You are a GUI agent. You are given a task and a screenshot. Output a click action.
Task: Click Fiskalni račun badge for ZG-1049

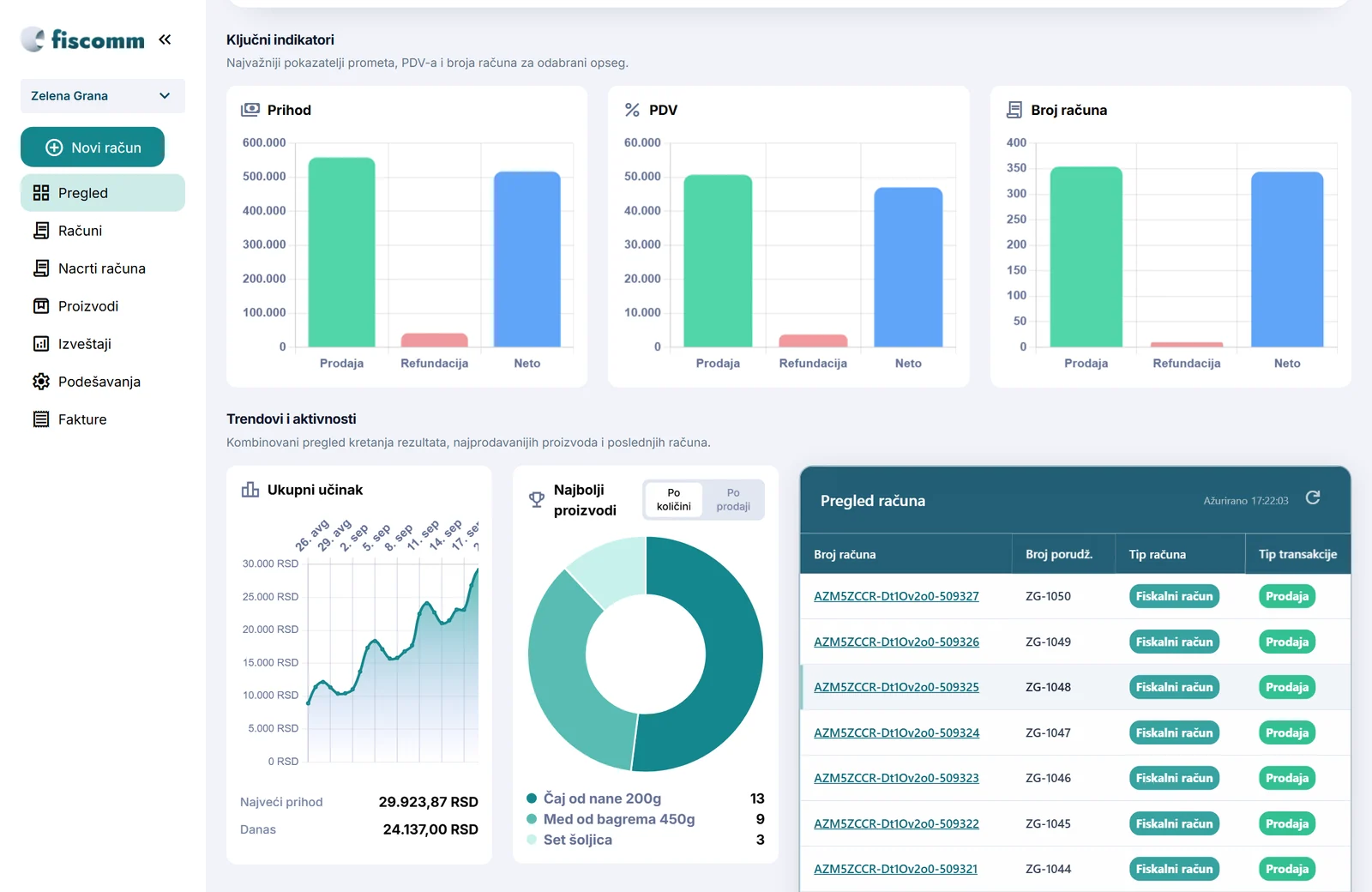pos(1174,642)
